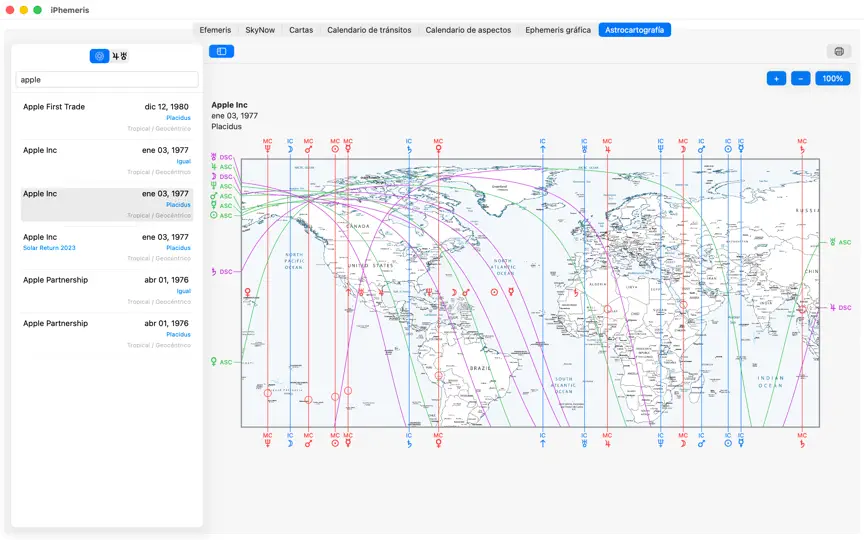Switch to the Cartas tab
Screen dimensions: 864x540
pyautogui.click(x=301, y=30)
